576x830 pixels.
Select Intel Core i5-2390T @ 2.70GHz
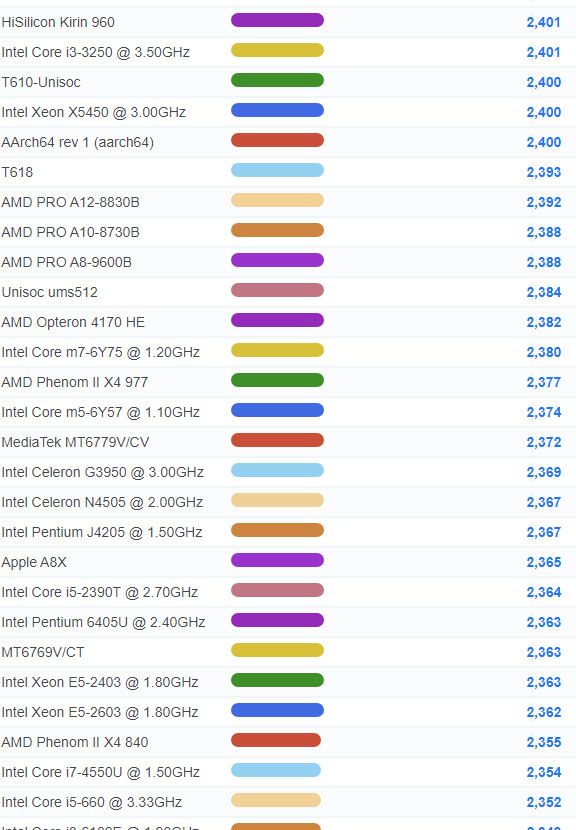pyautogui.click(x=100, y=592)
